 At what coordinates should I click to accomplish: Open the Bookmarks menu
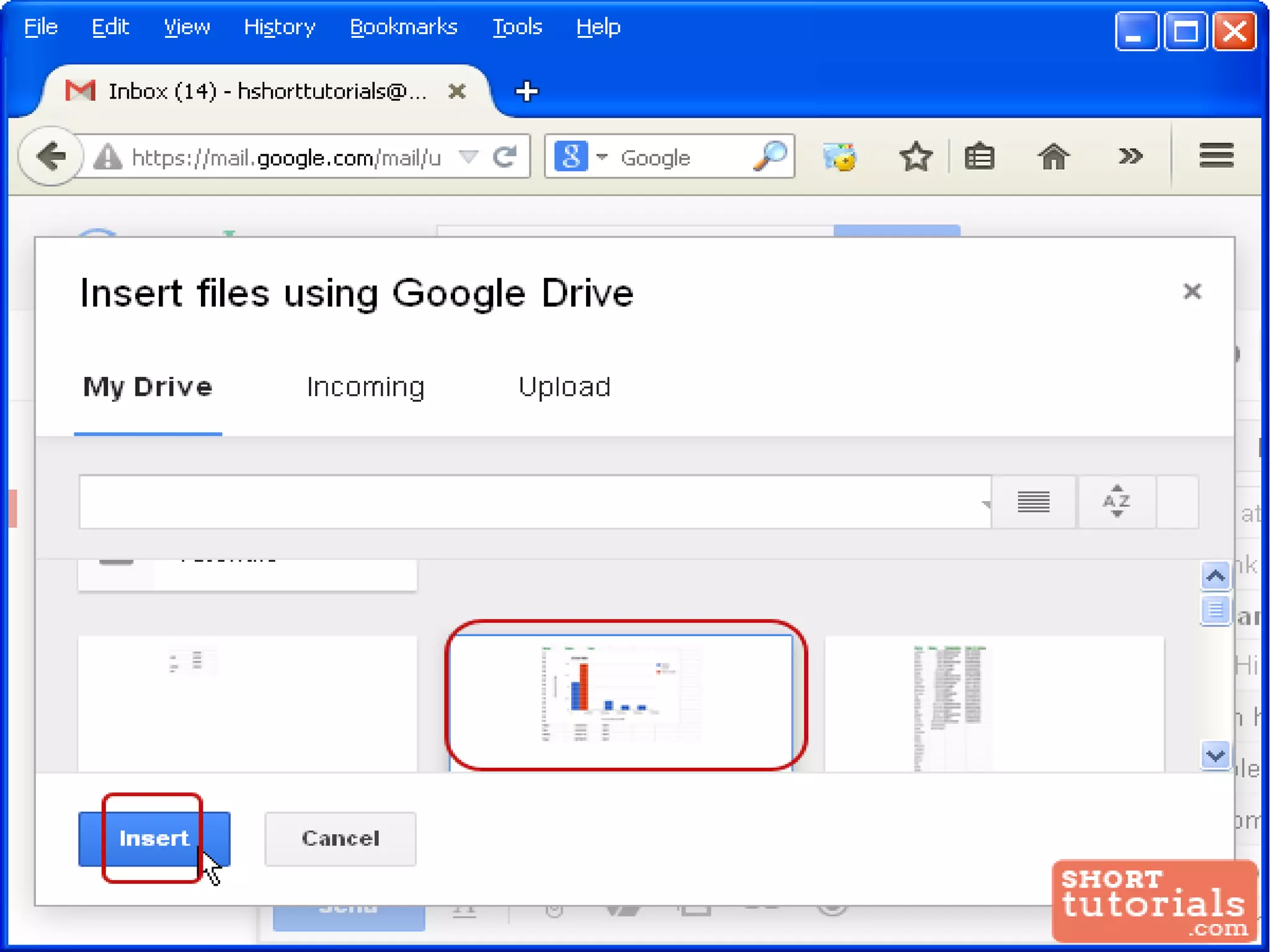pos(403,27)
